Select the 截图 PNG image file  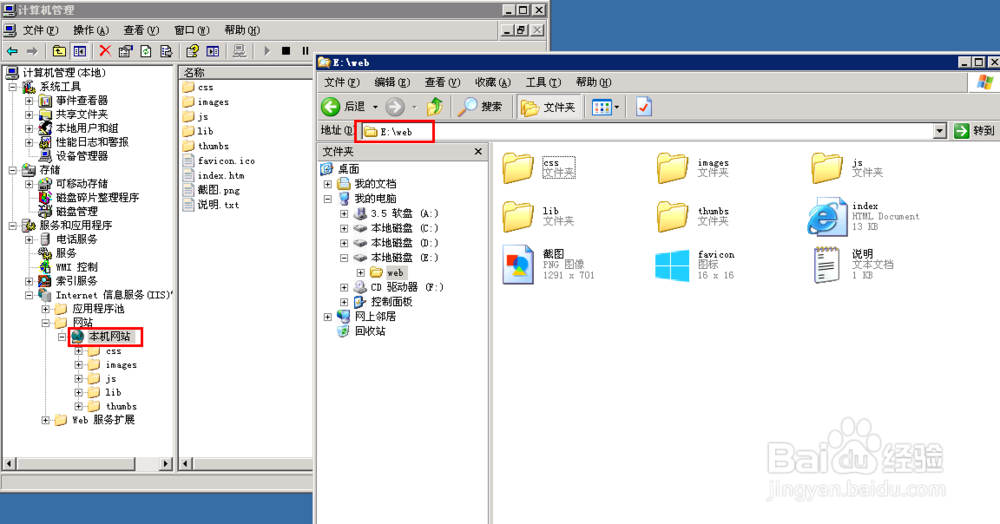[x=548, y=264]
